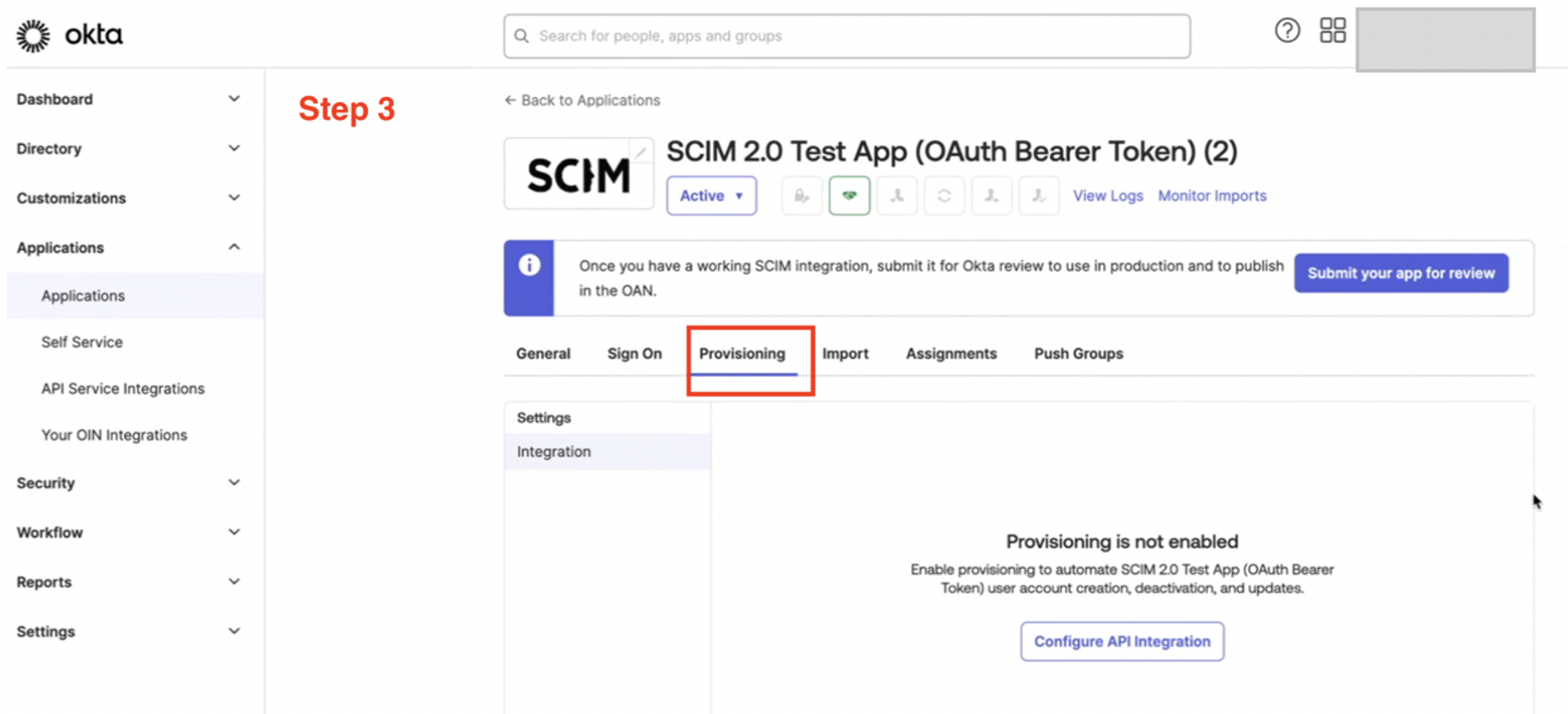Open Your OIN Integrations in sidebar
Screen dimensions: 1568x714
114,435
